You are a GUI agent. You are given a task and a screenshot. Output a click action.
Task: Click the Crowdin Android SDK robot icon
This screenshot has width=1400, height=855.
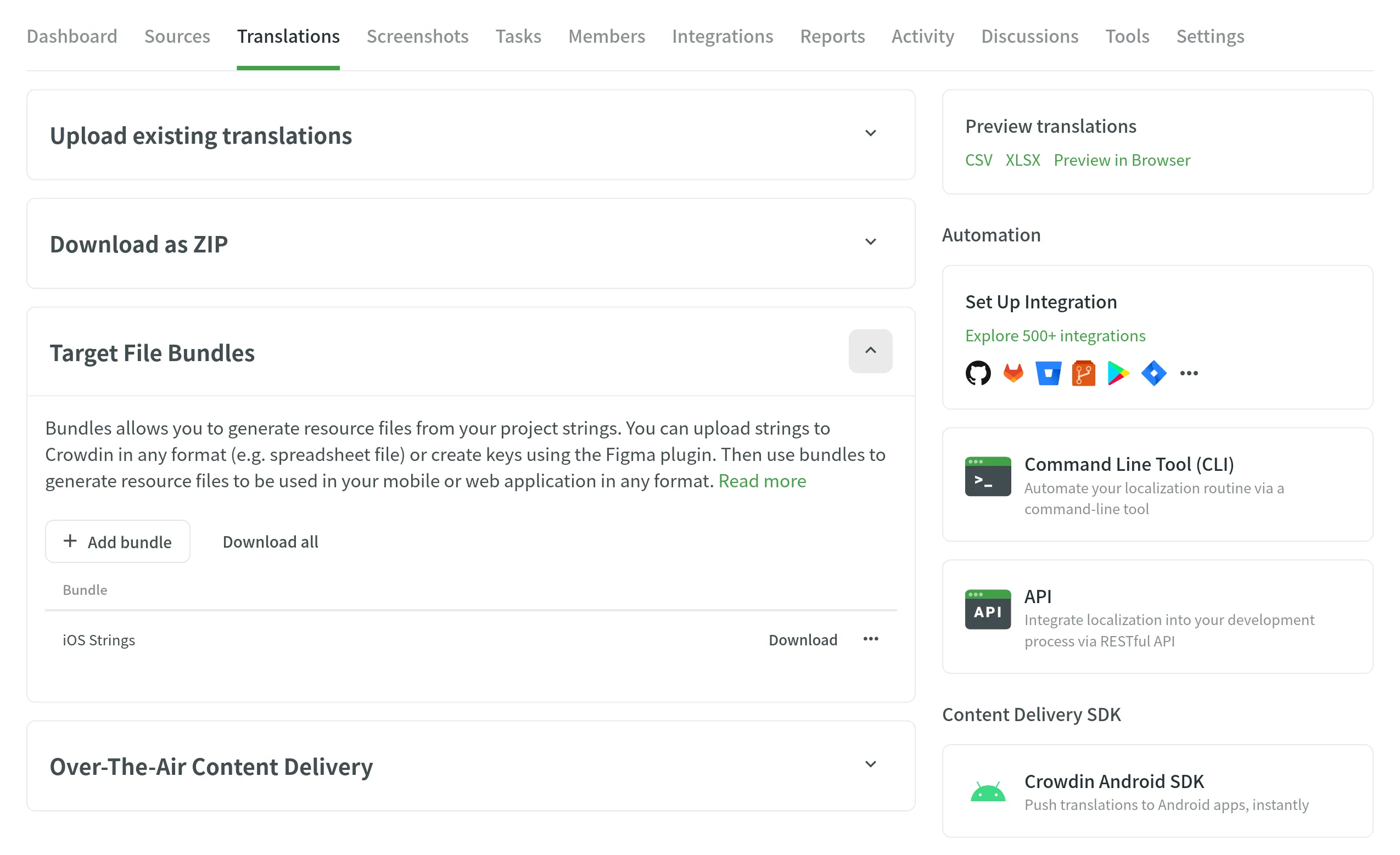988,791
